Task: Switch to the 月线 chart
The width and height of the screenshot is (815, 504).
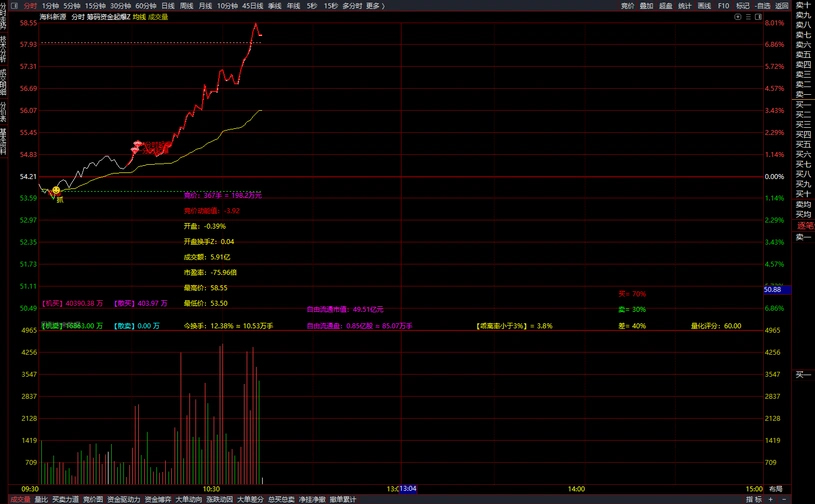Action: point(205,6)
